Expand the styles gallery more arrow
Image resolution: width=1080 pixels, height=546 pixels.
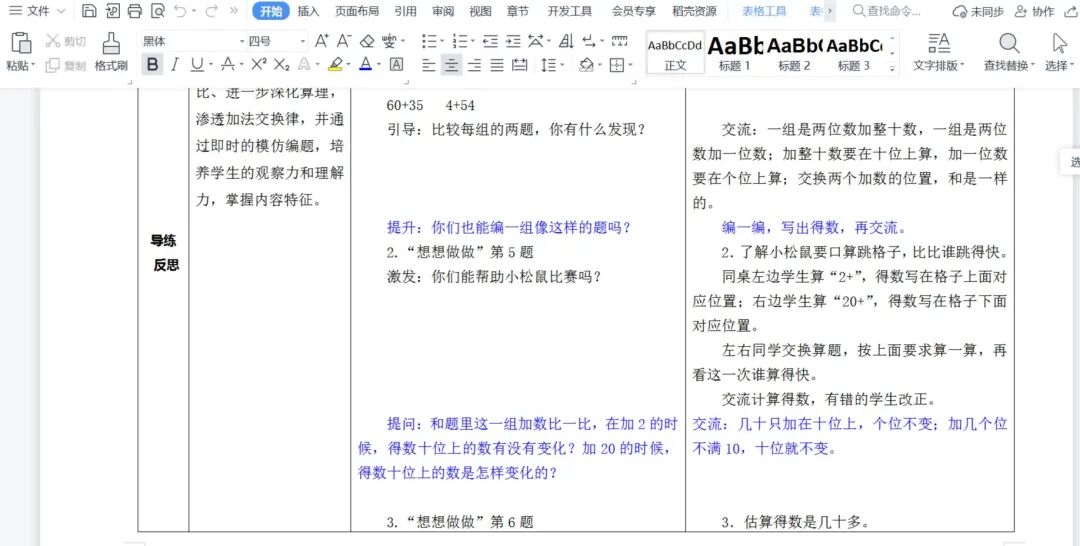pos(893,69)
